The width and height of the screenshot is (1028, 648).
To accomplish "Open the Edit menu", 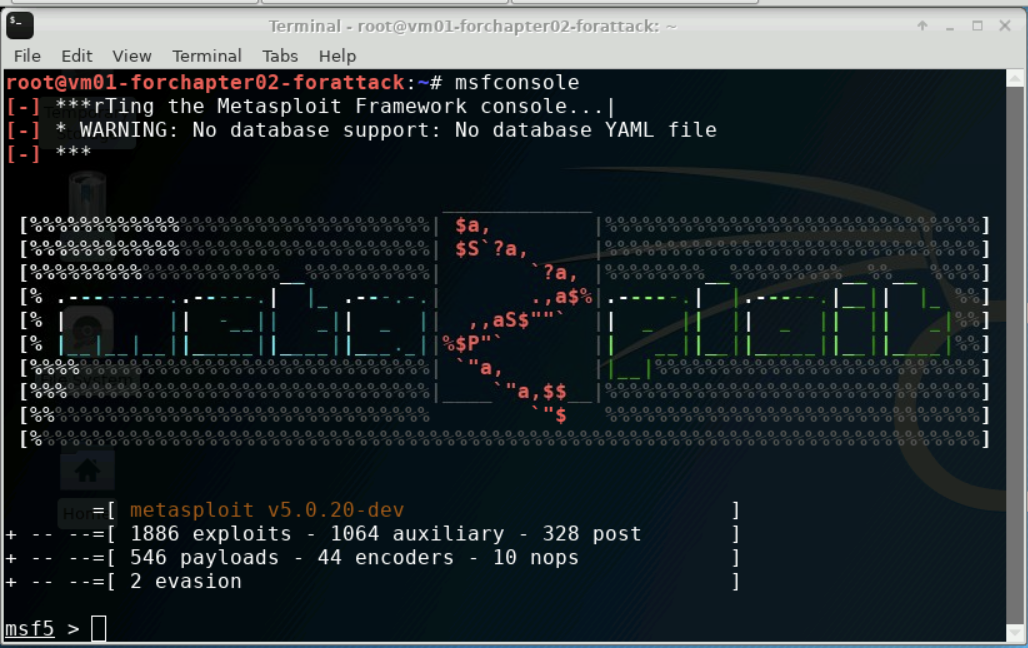I will [77, 56].
